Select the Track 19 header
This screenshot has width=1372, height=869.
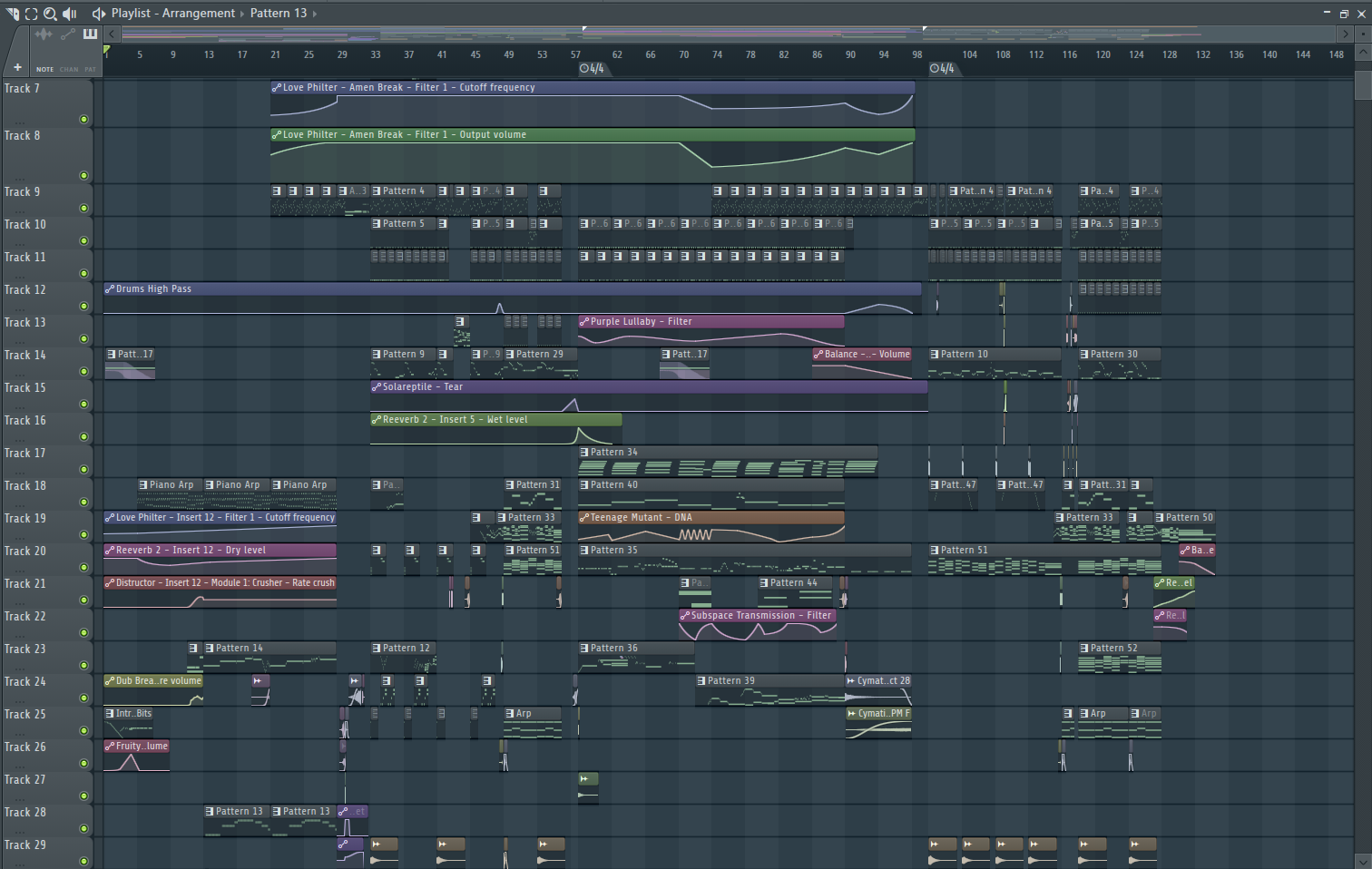pos(46,526)
